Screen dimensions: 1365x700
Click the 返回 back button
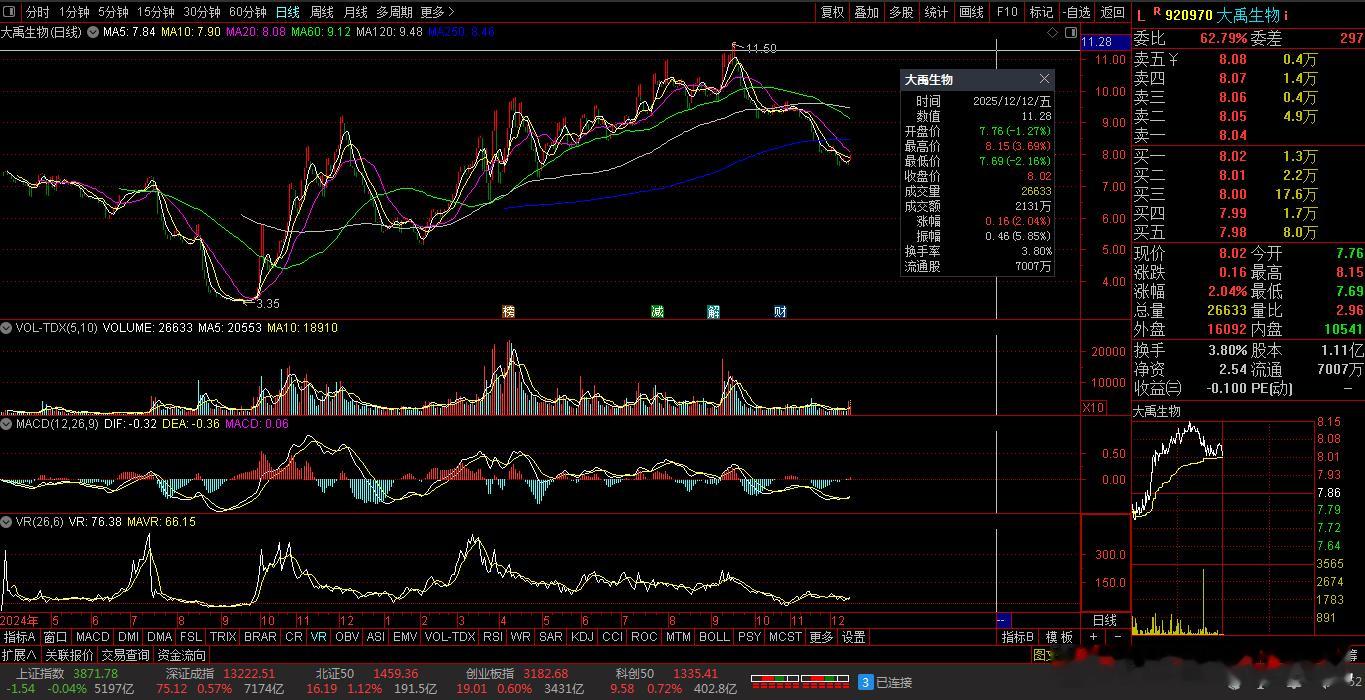[1112, 12]
